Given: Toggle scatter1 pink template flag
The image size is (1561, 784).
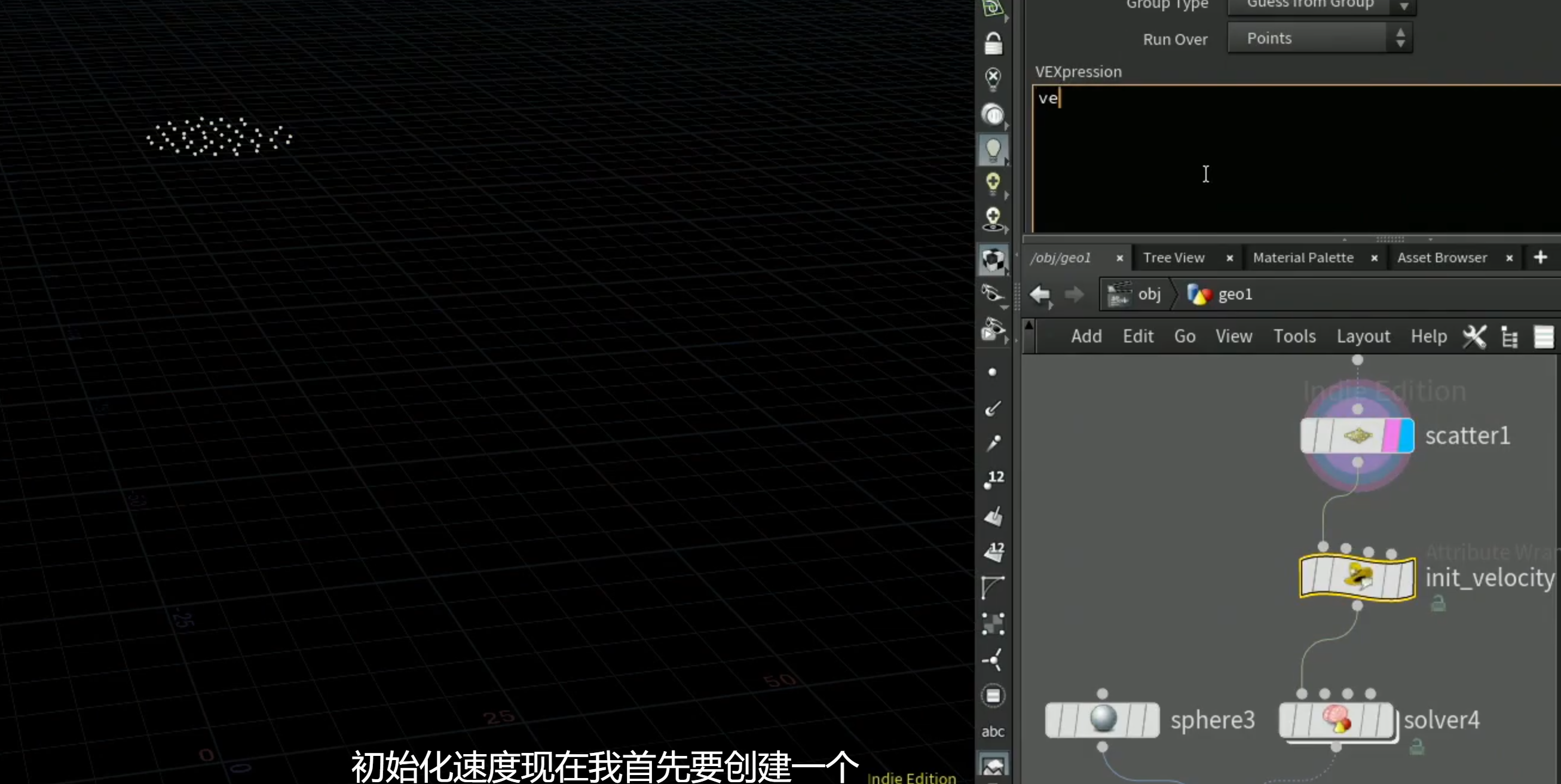Looking at the screenshot, I should 1391,436.
